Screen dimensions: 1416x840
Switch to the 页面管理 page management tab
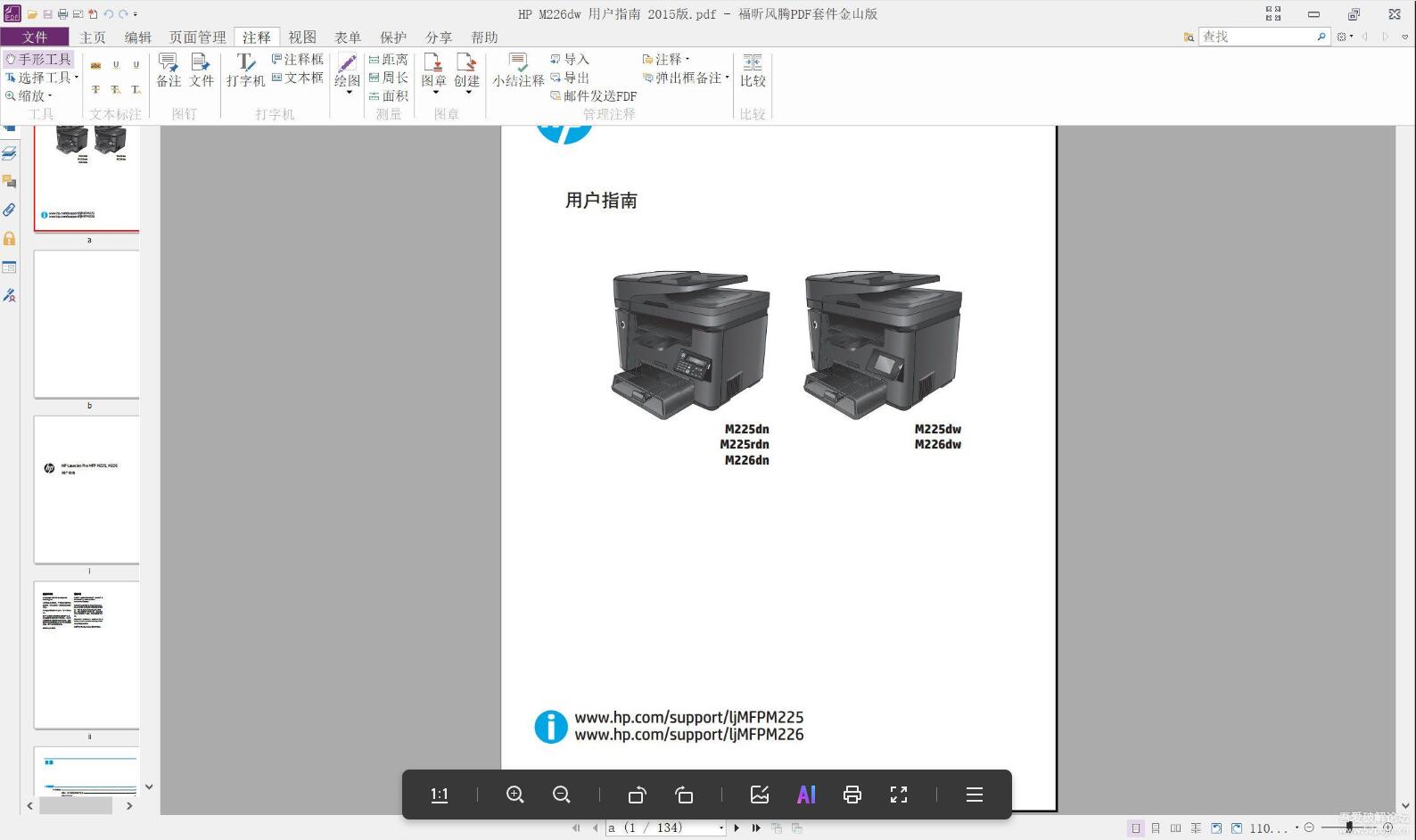pyautogui.click(x=198, y=37)
